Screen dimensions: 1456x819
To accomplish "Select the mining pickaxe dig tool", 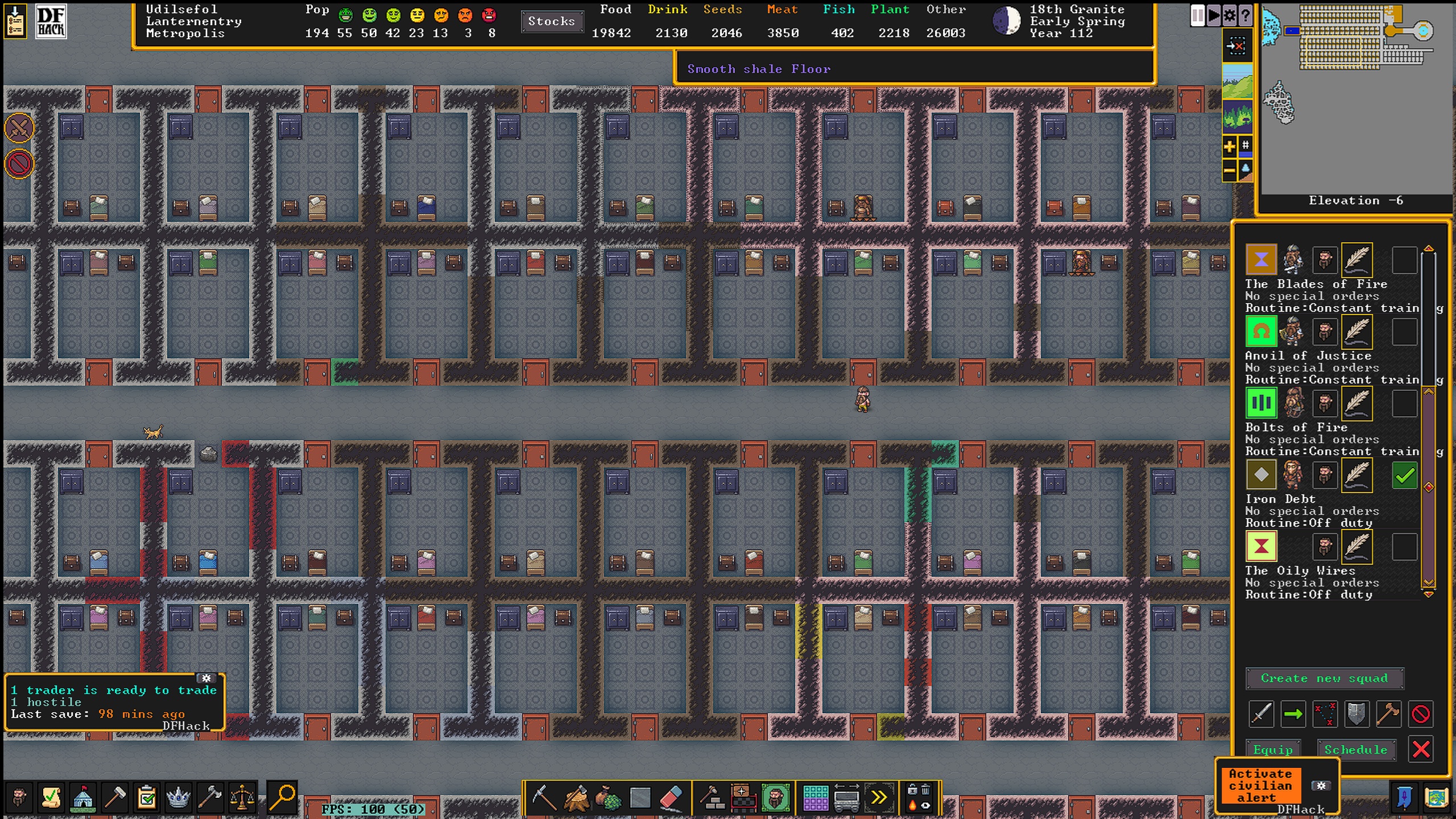I will [543, 797].
